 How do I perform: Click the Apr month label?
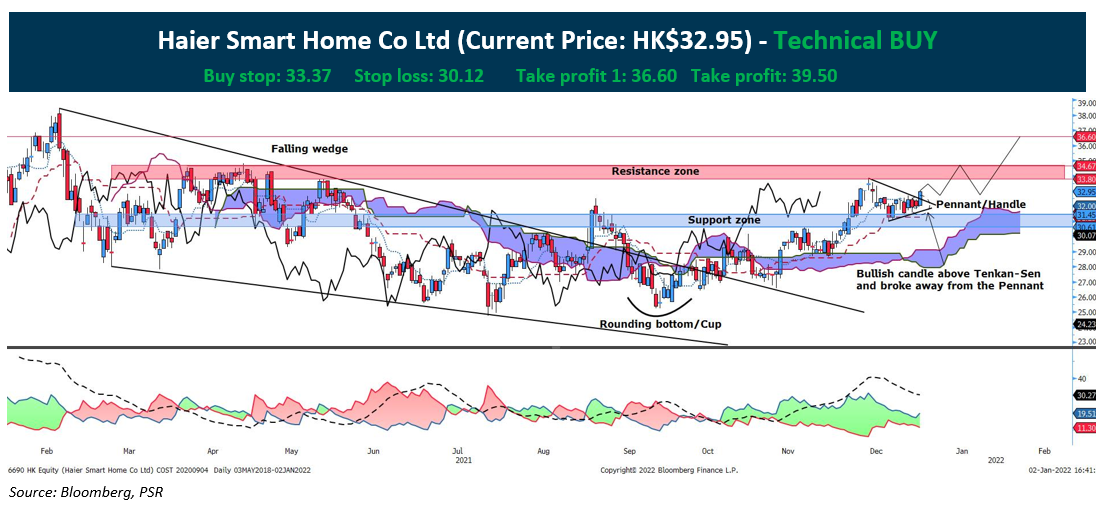212,451
